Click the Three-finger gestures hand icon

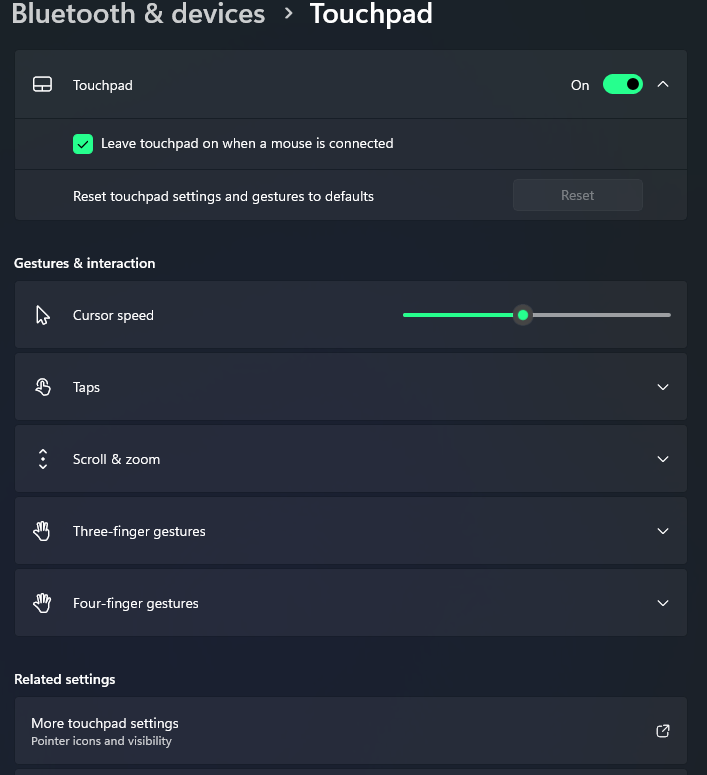pyautogui.click(x=42, y=531)
